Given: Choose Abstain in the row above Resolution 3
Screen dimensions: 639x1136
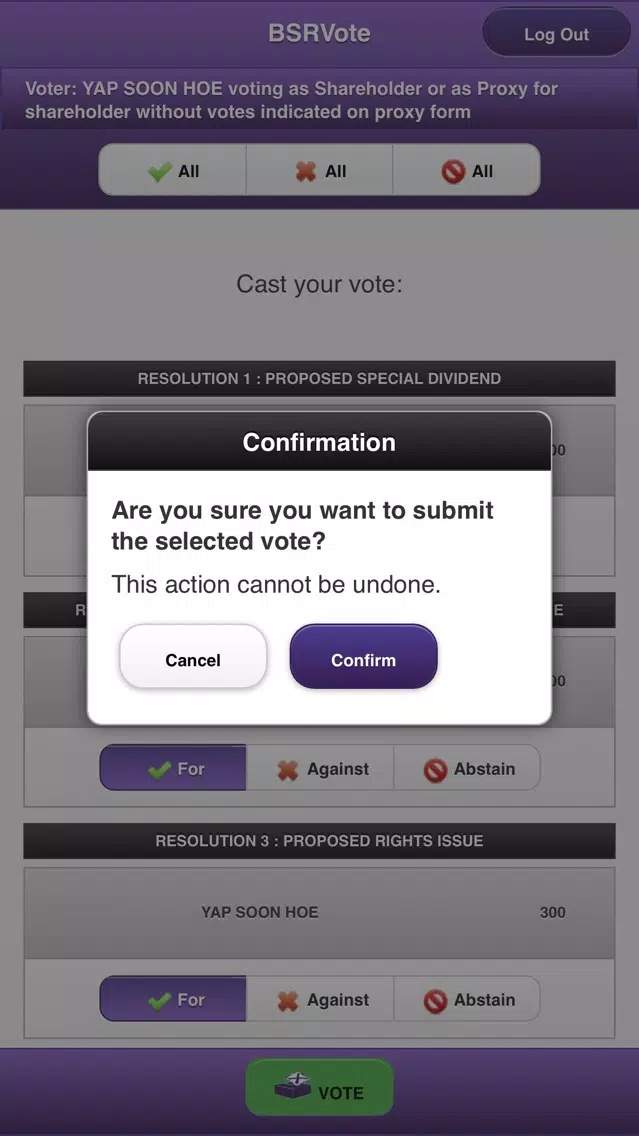Looking at the screenshot, I should [467, 768].
